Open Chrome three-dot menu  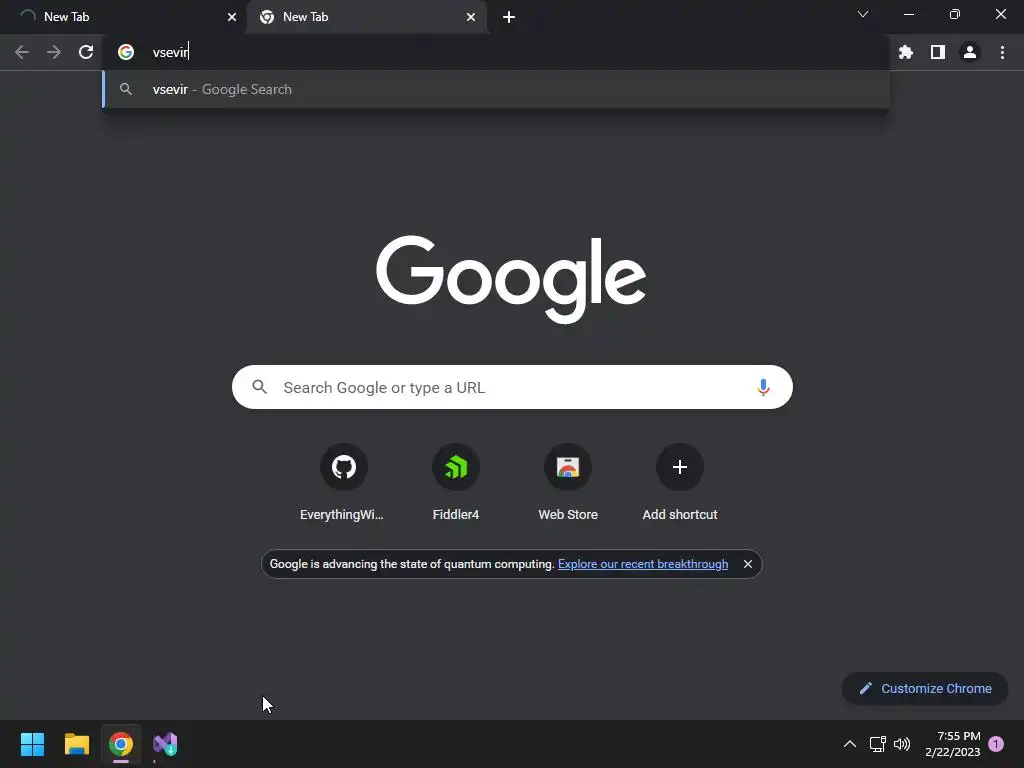tap(1002, 52)
